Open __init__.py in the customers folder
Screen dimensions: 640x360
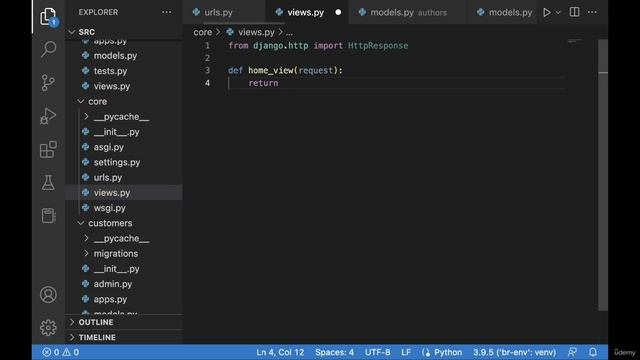point(116,269)
